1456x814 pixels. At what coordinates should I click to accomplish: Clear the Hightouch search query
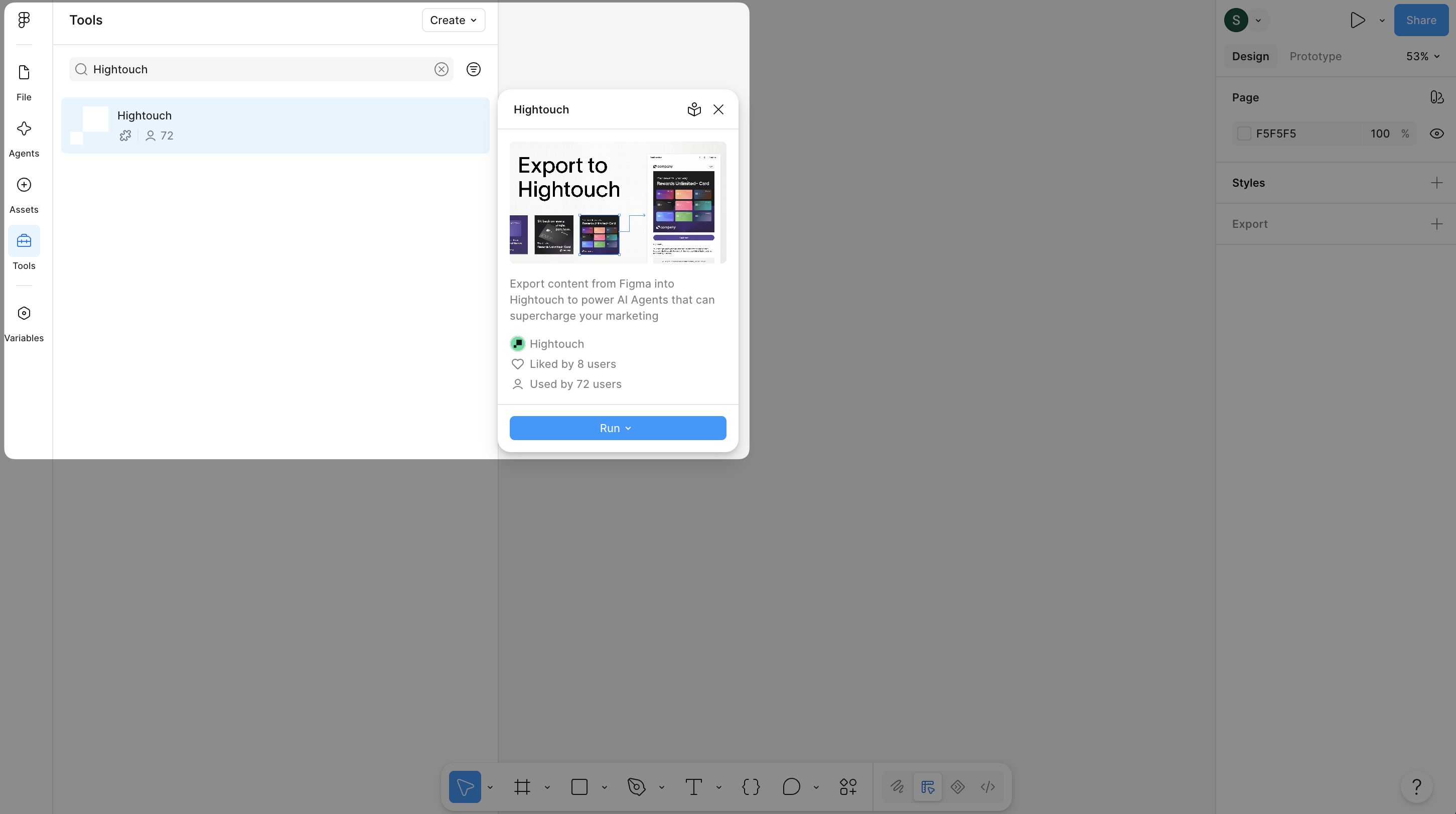tap(442, 69)
